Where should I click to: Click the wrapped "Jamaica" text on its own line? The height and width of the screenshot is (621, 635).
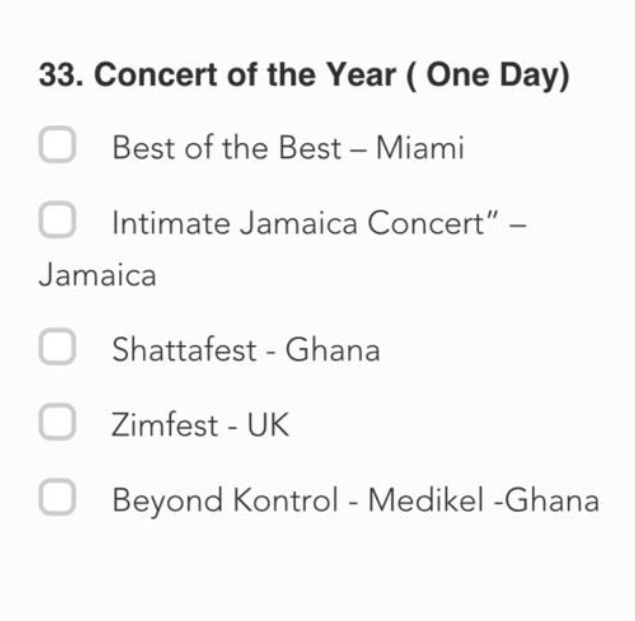[x=97, y=275]
